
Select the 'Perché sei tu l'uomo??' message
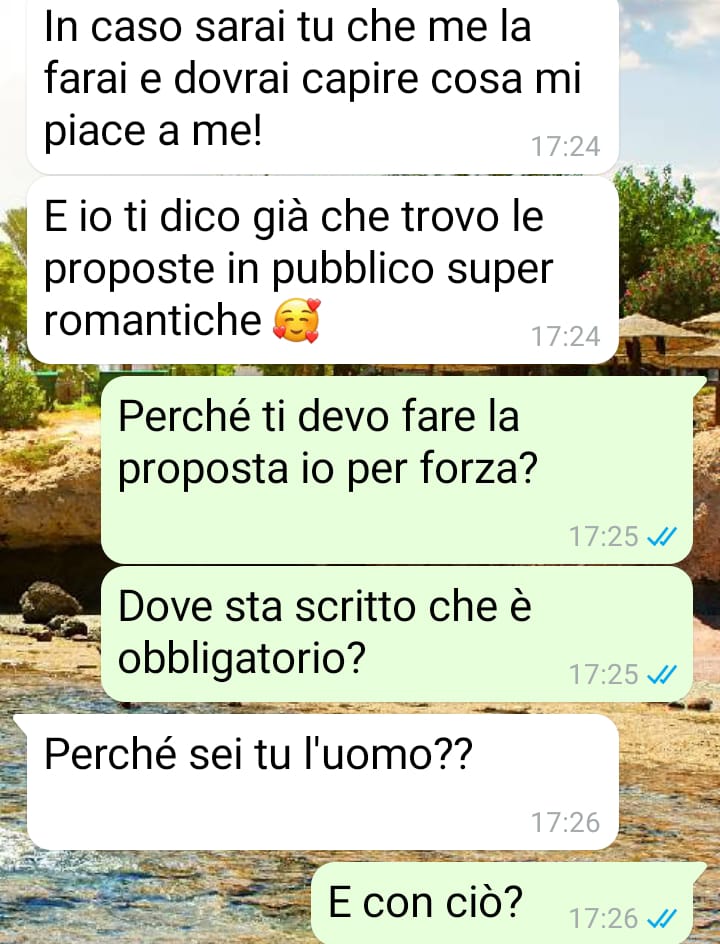pos(323,781)
